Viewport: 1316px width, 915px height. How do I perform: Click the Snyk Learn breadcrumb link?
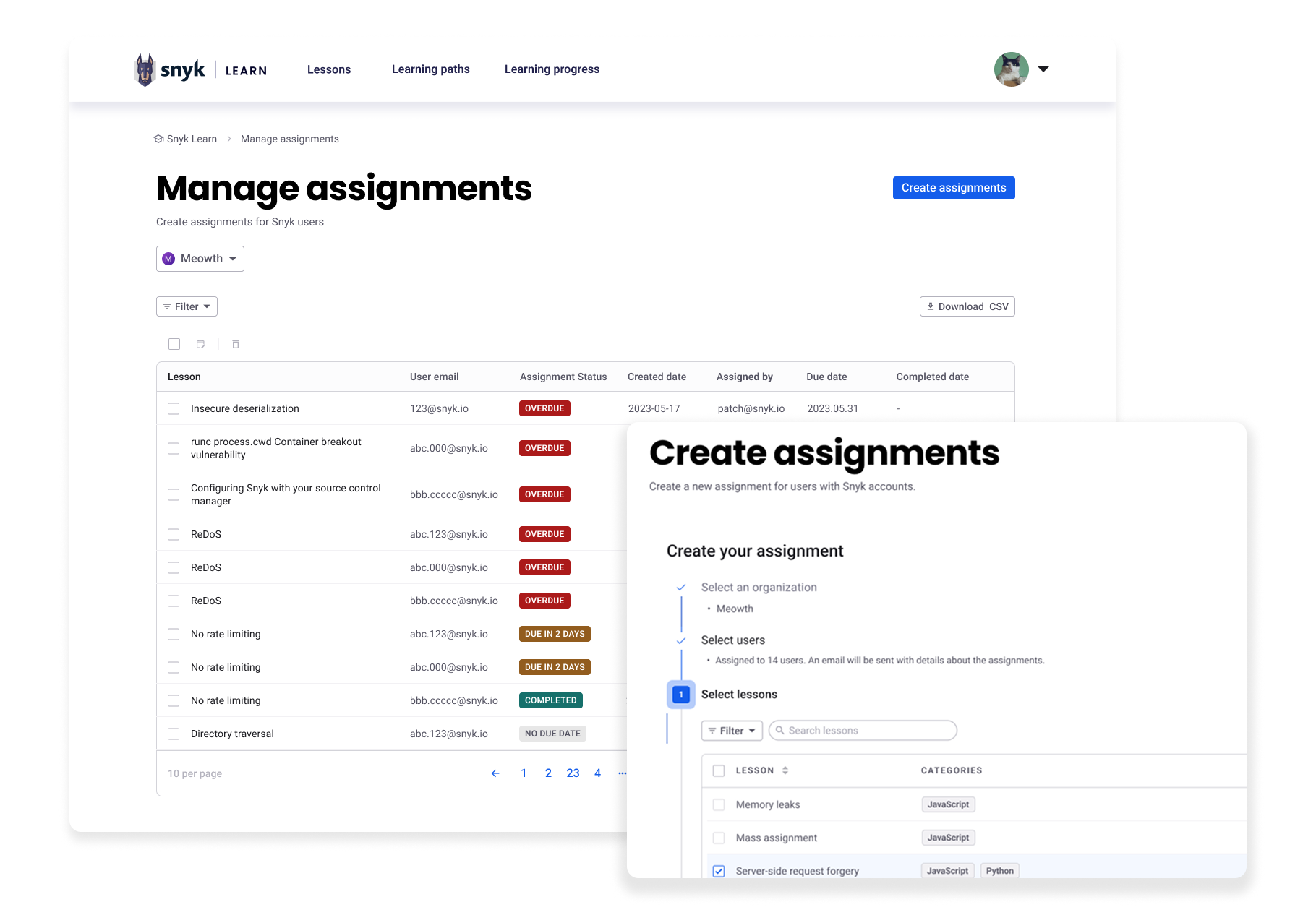pyautogui.click(x=192, y=139)
